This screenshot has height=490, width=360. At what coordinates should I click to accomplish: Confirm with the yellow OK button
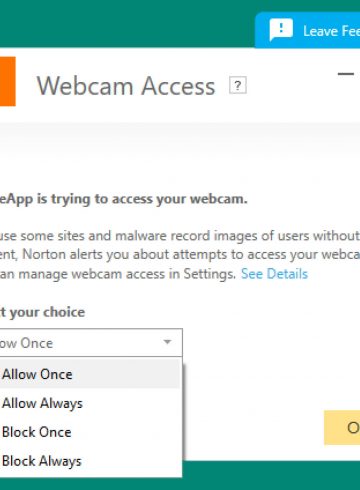pyautogui.click(x=342, y=427)
